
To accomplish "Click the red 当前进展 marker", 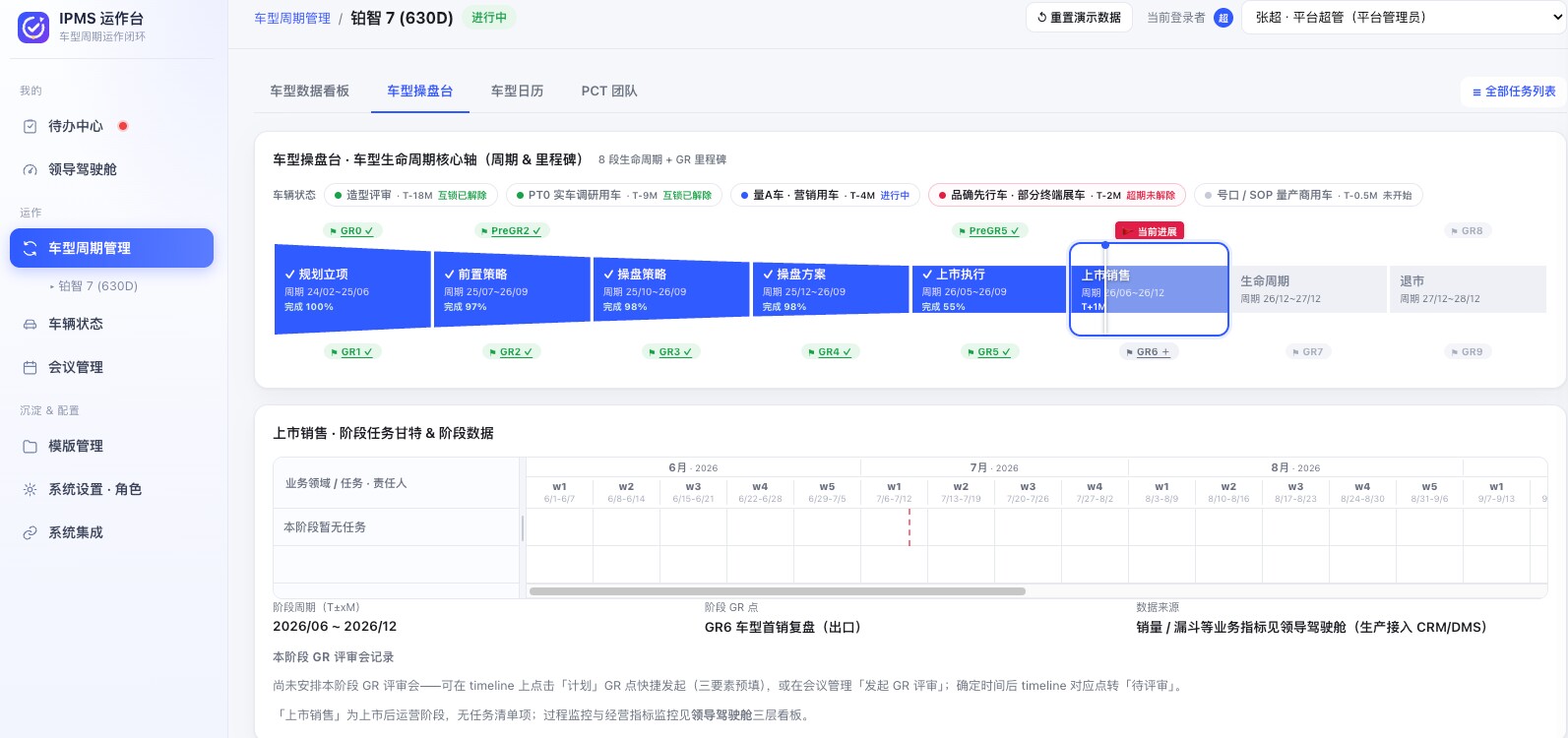I will tap(1149, 231).
